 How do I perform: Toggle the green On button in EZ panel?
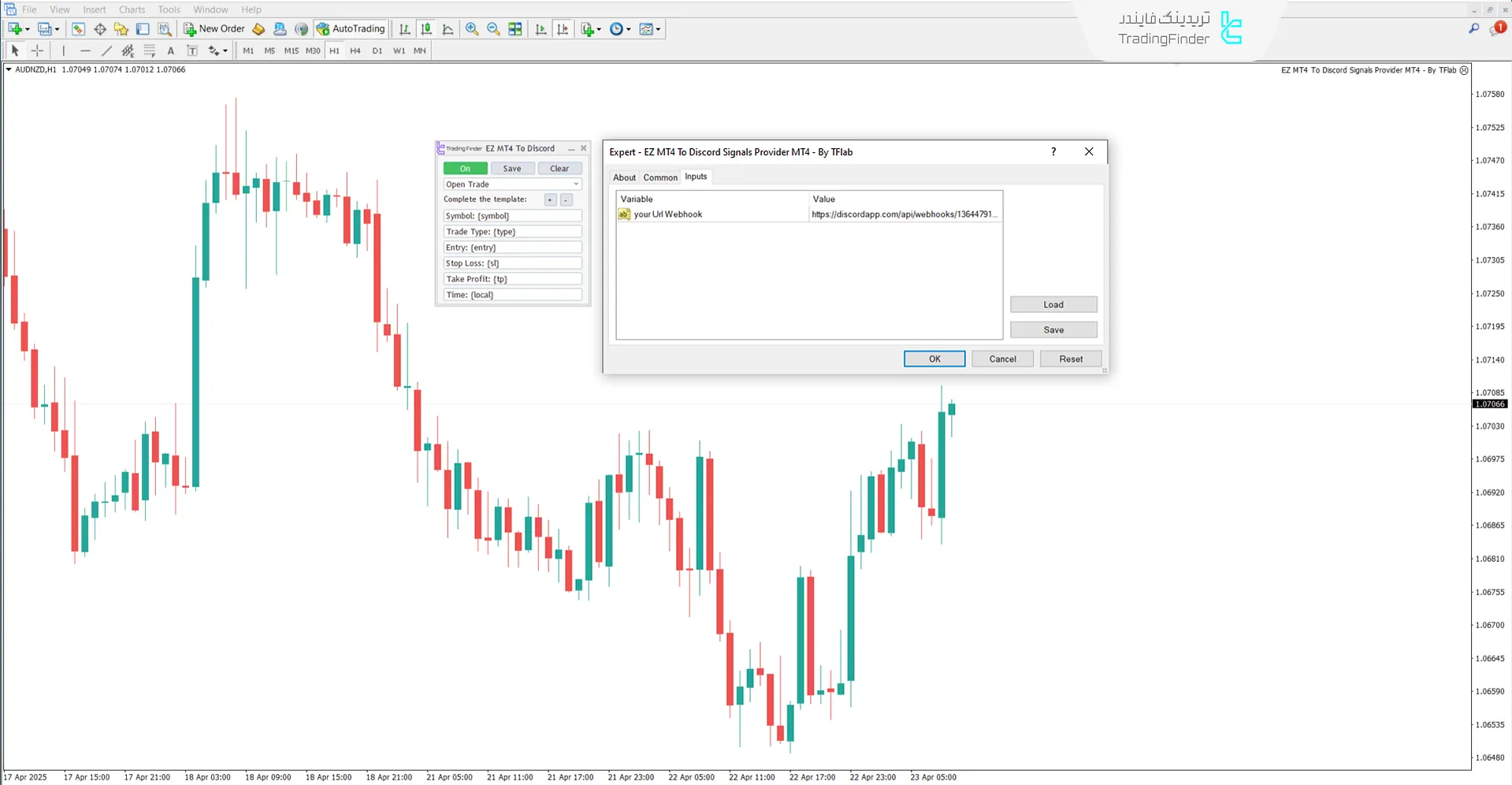(465, 169)
